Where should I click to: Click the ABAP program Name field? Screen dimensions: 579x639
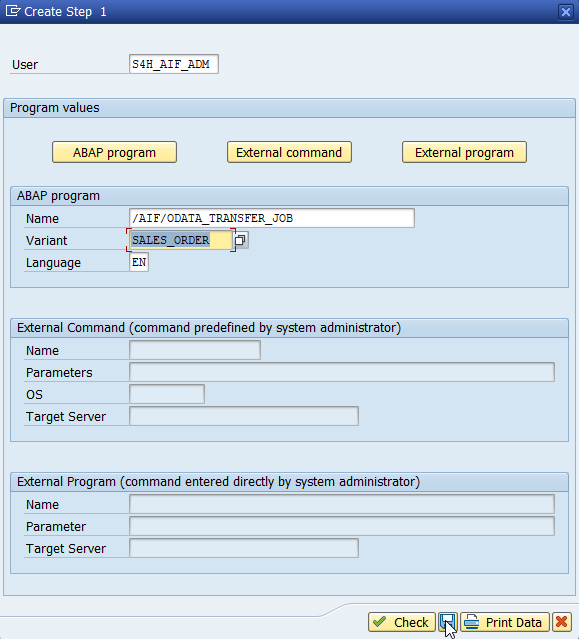tap(272, 218)
